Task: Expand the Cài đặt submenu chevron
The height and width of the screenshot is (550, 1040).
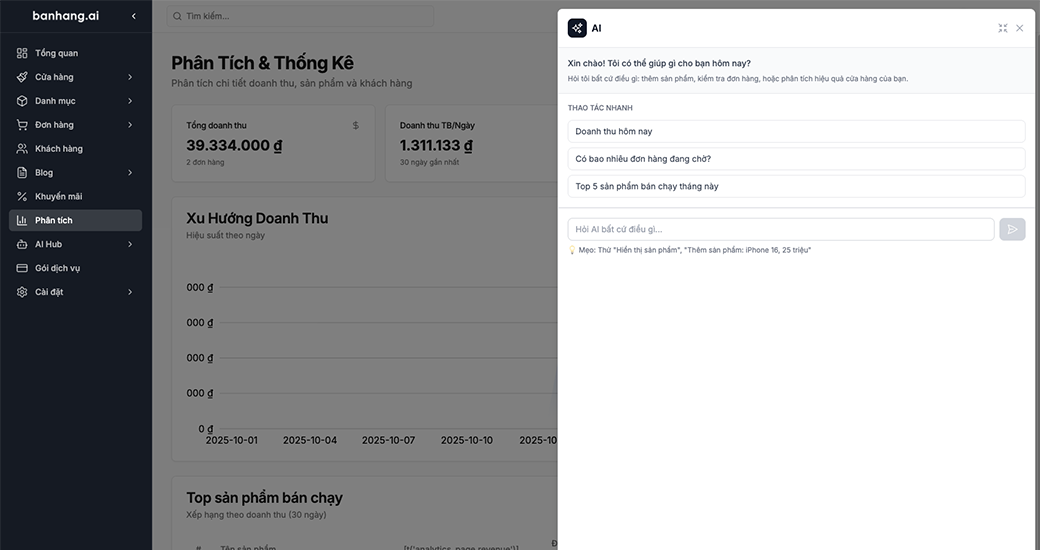Action: [130, 292]
